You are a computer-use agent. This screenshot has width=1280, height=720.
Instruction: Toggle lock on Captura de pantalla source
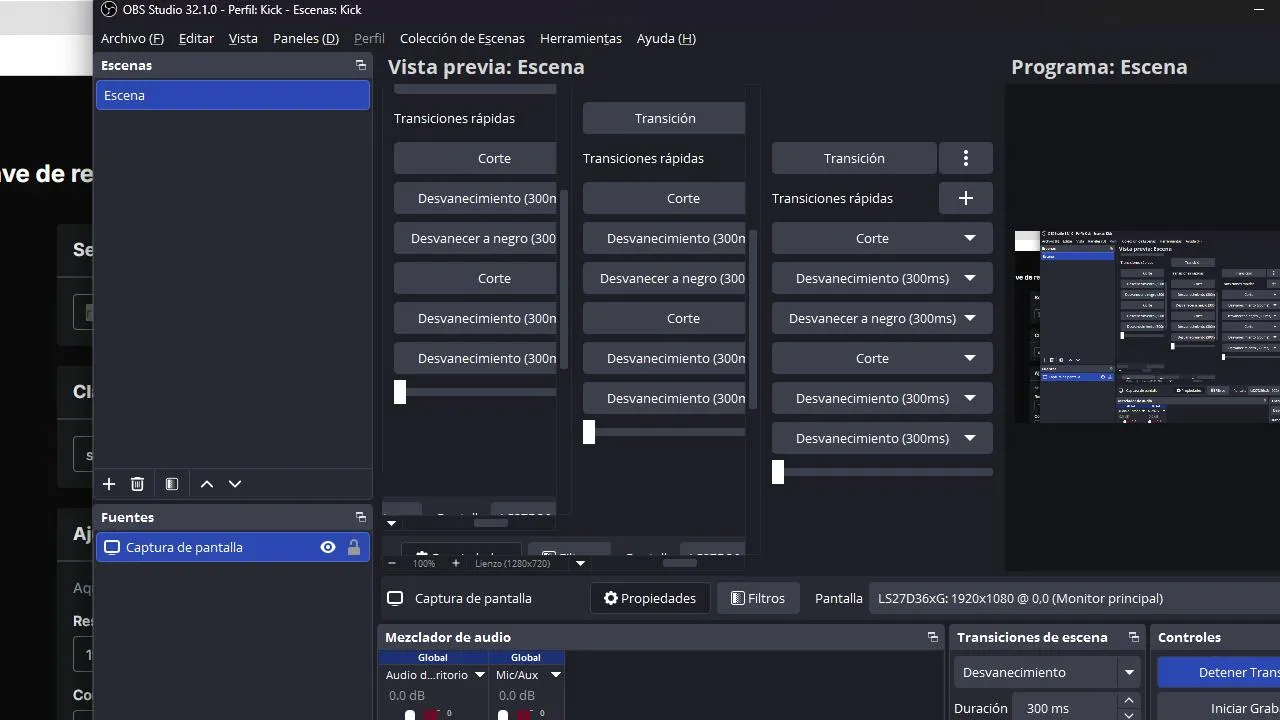(x=354, y=547)
